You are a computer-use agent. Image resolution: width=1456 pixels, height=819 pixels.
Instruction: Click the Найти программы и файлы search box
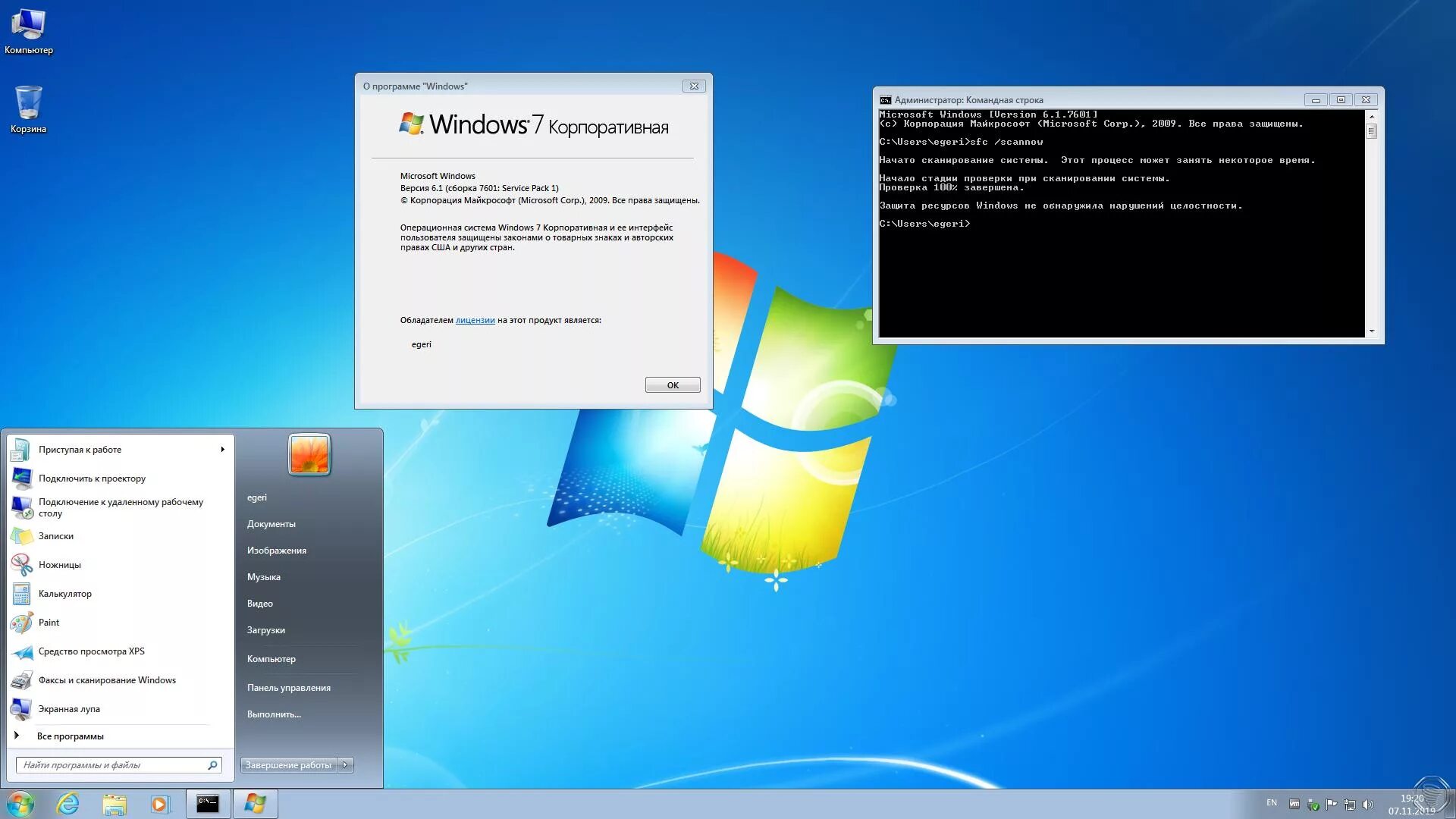(112, 765)
